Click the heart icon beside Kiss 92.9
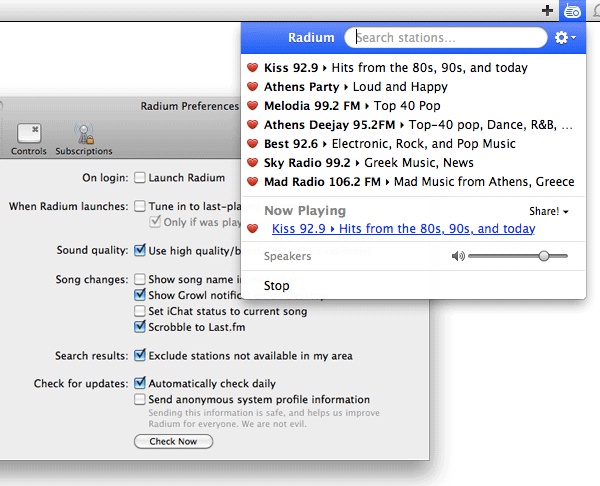600x486 pixels. (x=253, y=68)
